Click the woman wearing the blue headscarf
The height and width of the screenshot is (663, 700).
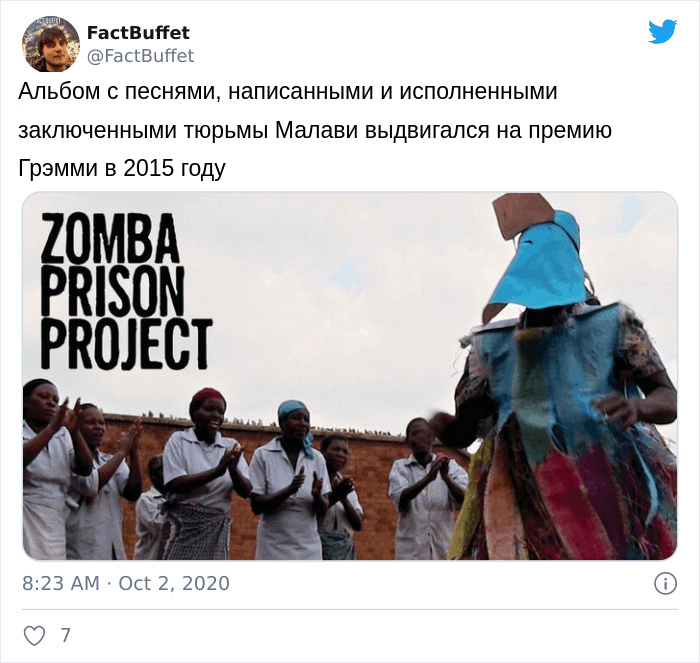click(291, 480)
